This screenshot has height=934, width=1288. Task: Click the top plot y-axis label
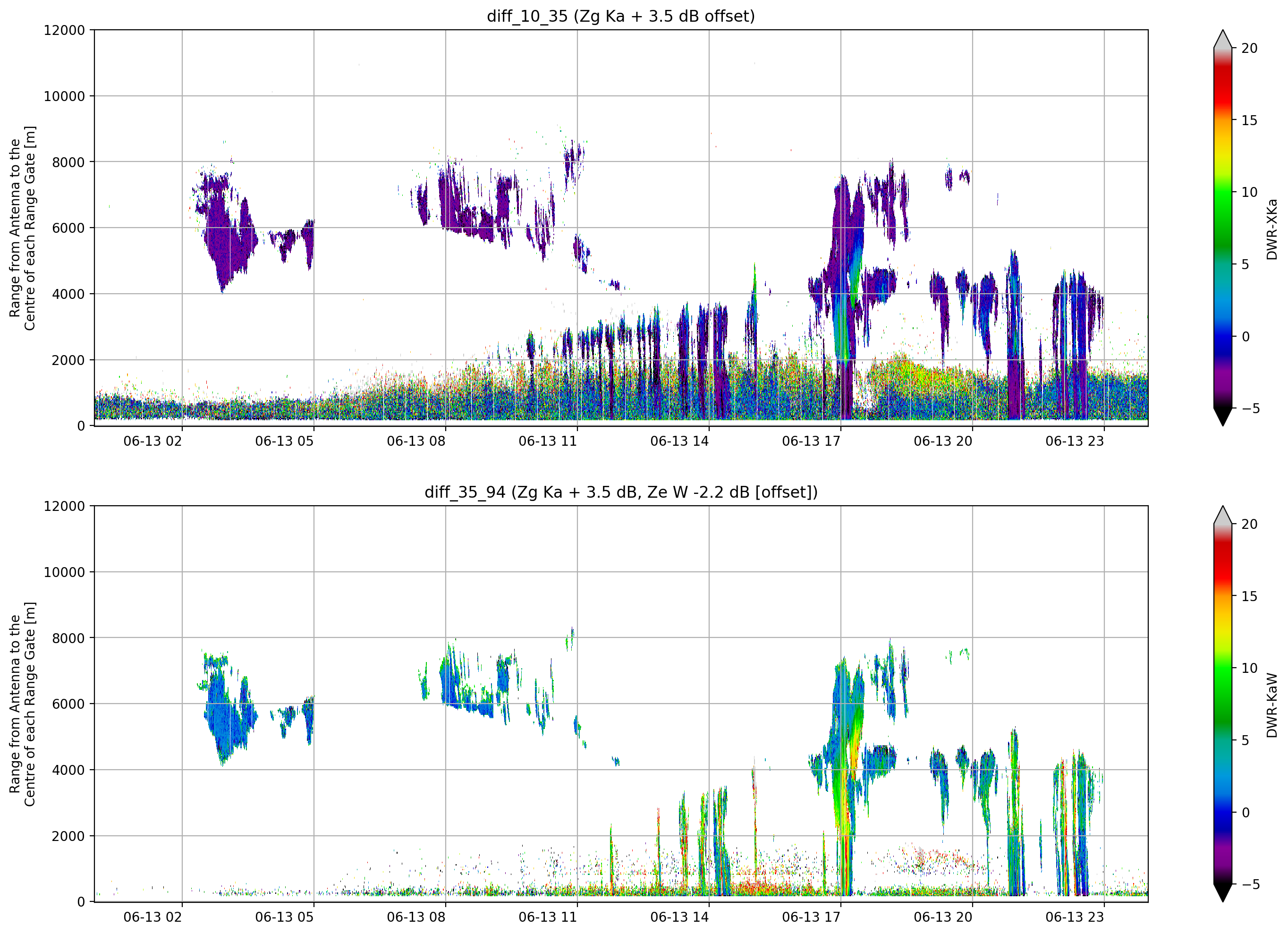pos(23,228)
